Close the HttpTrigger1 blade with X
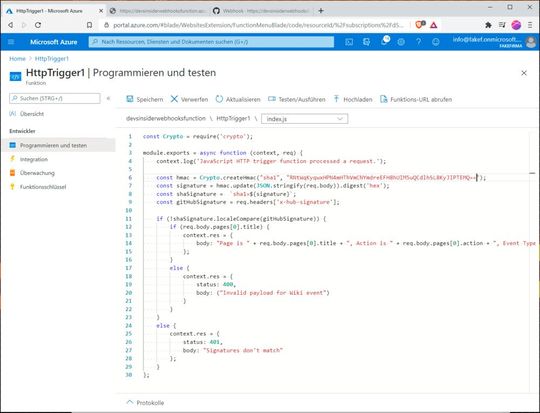The height and width of the screenshot is (413, 540). pos(524,73)
